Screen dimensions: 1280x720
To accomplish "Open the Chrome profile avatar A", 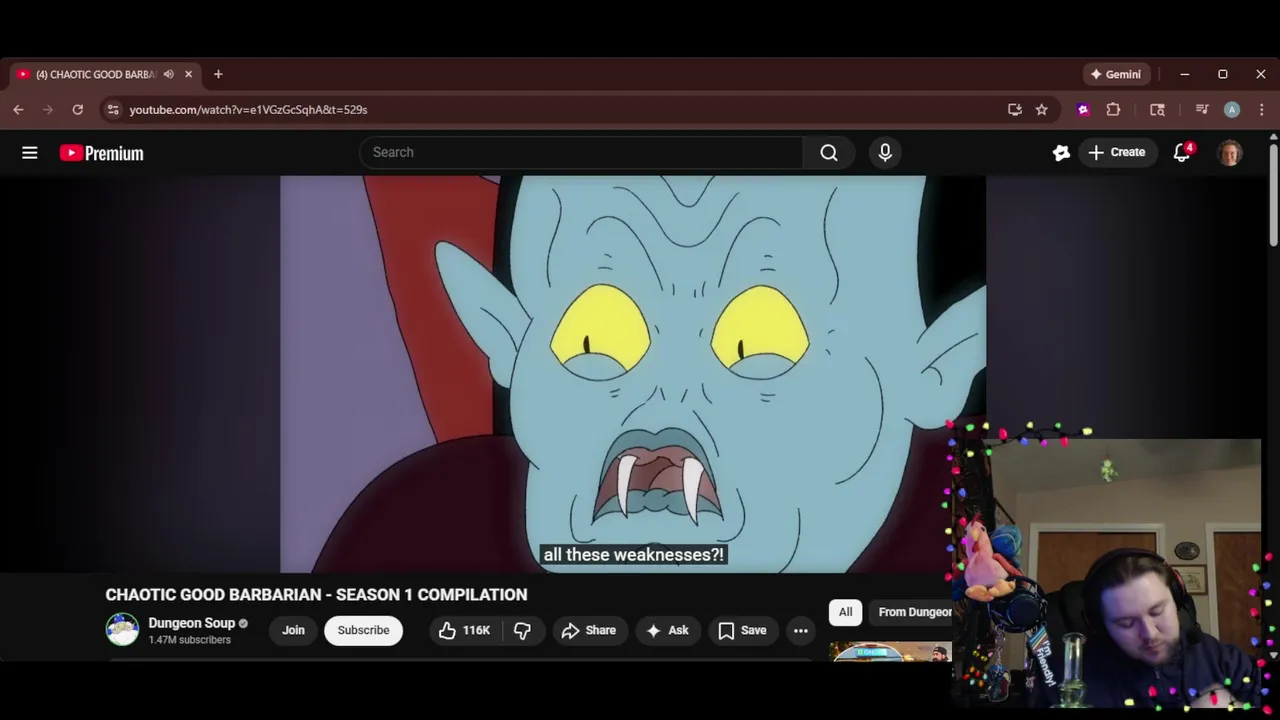I will (x=1232, y=110).
